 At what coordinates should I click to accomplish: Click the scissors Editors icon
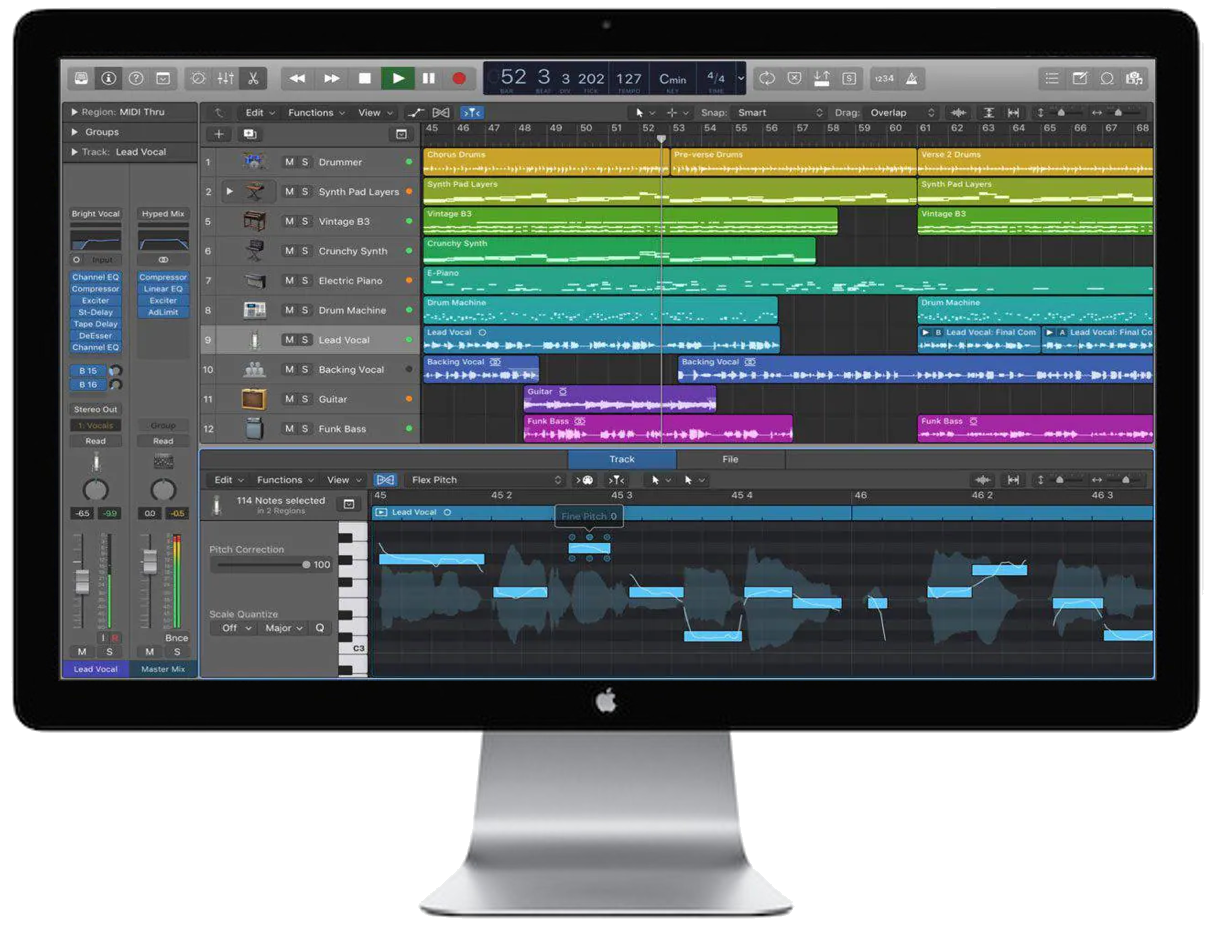[253, 78]
